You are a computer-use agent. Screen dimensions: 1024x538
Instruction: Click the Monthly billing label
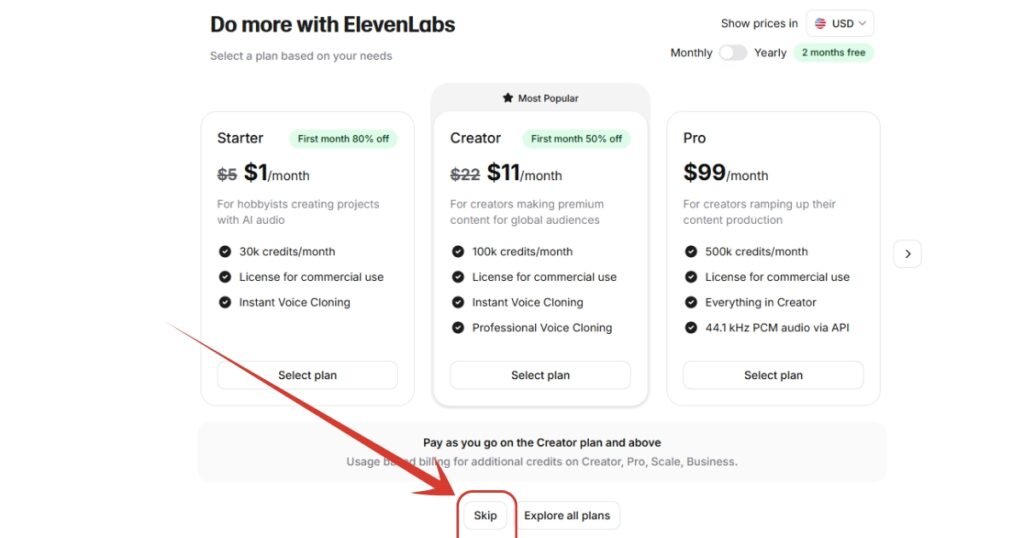(691, 53)
